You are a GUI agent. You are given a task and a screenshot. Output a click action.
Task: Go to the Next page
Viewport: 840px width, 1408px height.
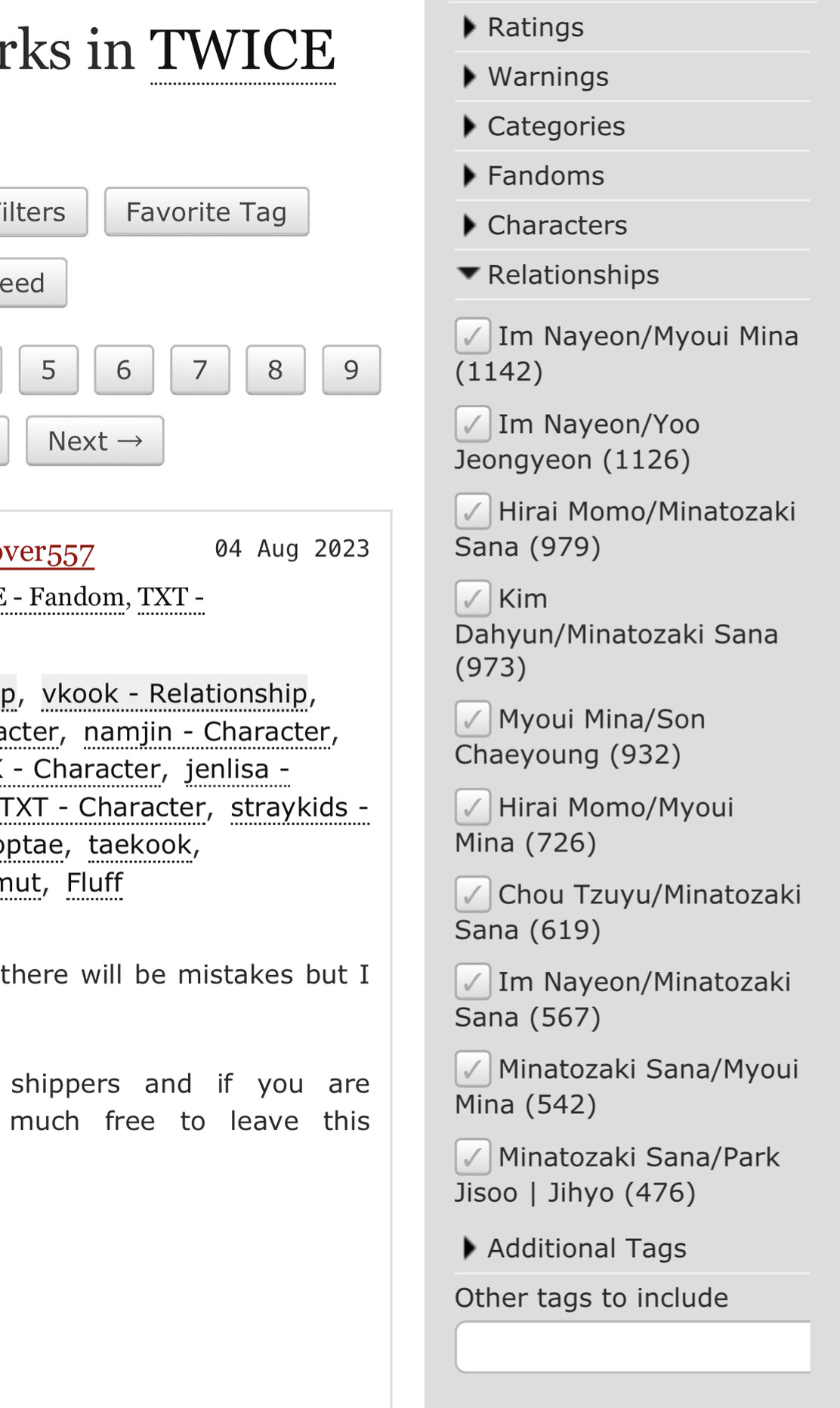(x=95, y=441)
